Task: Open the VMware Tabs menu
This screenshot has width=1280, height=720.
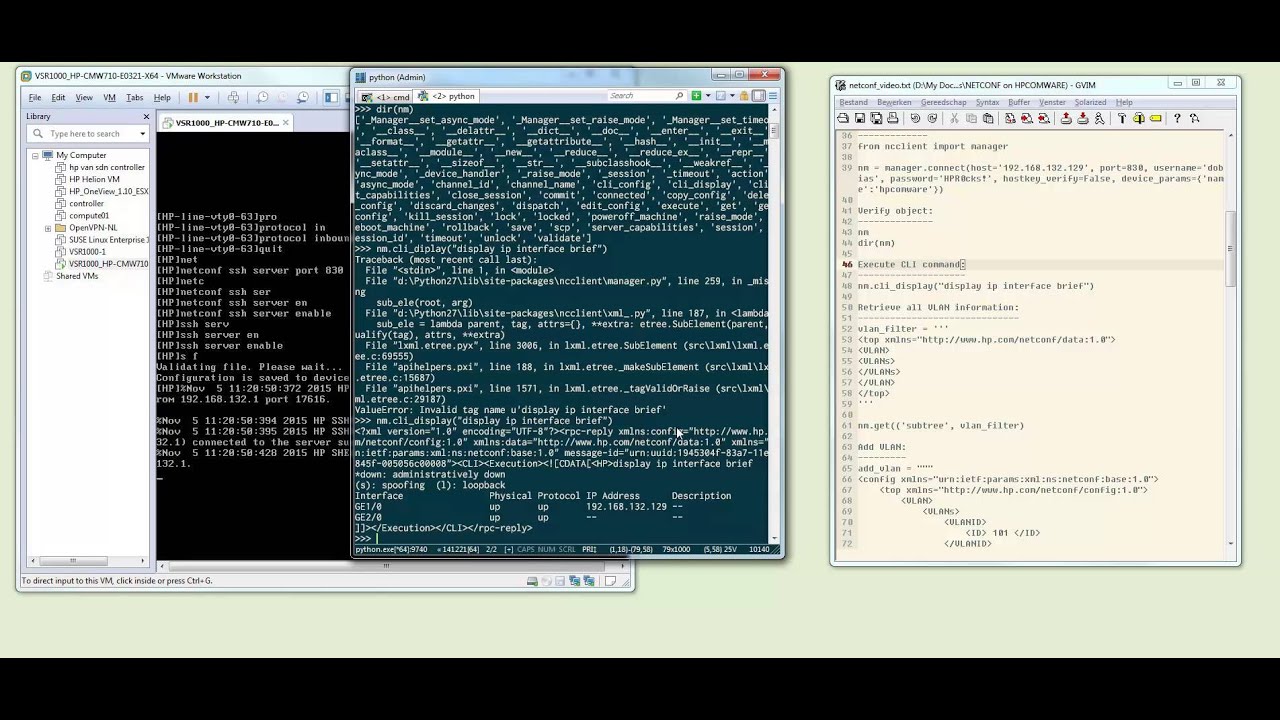Action: click(x=134, y=97)
